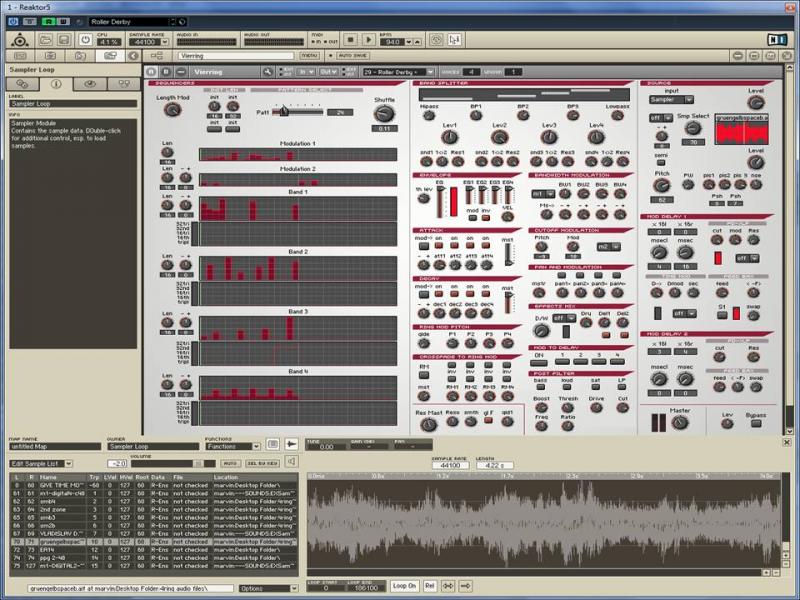800x600 pixels.
Task: Click the speaker audition icon
Action: click(291, 462)
